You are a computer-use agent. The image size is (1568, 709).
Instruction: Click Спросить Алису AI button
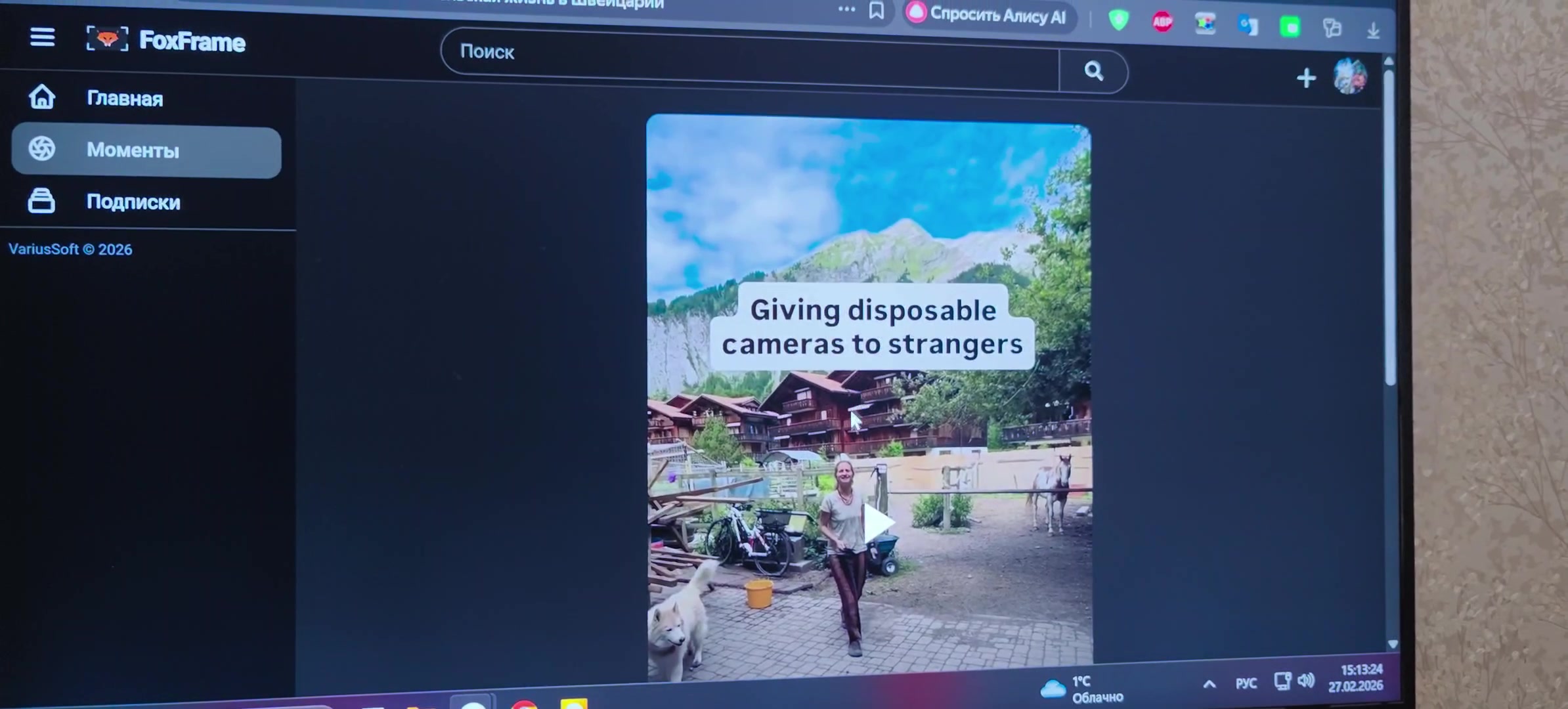coord(988,14)
